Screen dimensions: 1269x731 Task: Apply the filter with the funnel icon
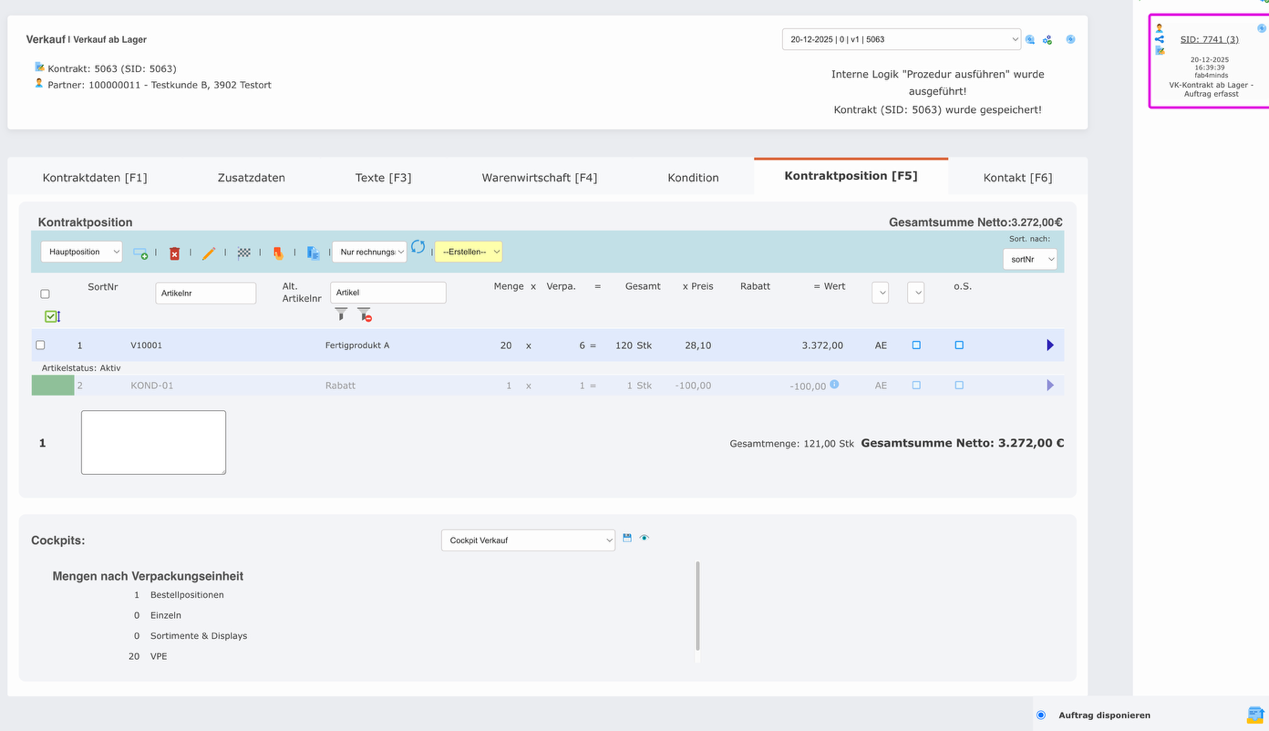pos(341,315)
